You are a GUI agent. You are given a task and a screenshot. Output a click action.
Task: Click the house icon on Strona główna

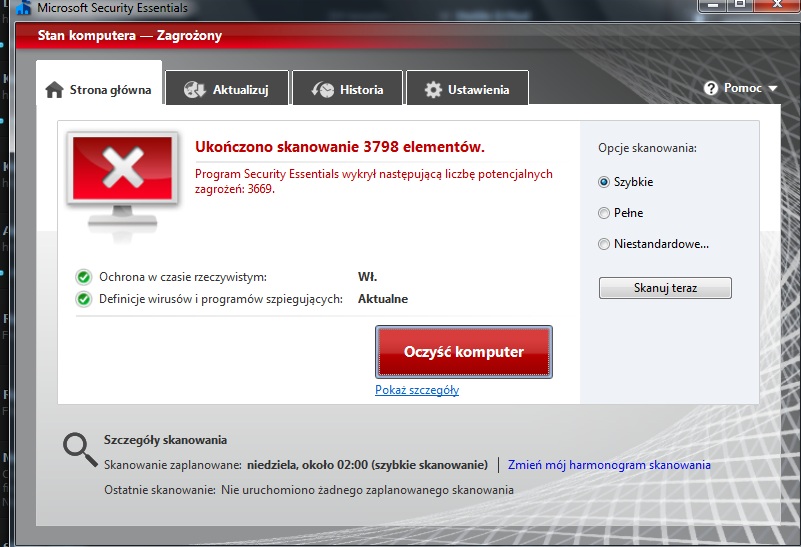coord(55,90)
